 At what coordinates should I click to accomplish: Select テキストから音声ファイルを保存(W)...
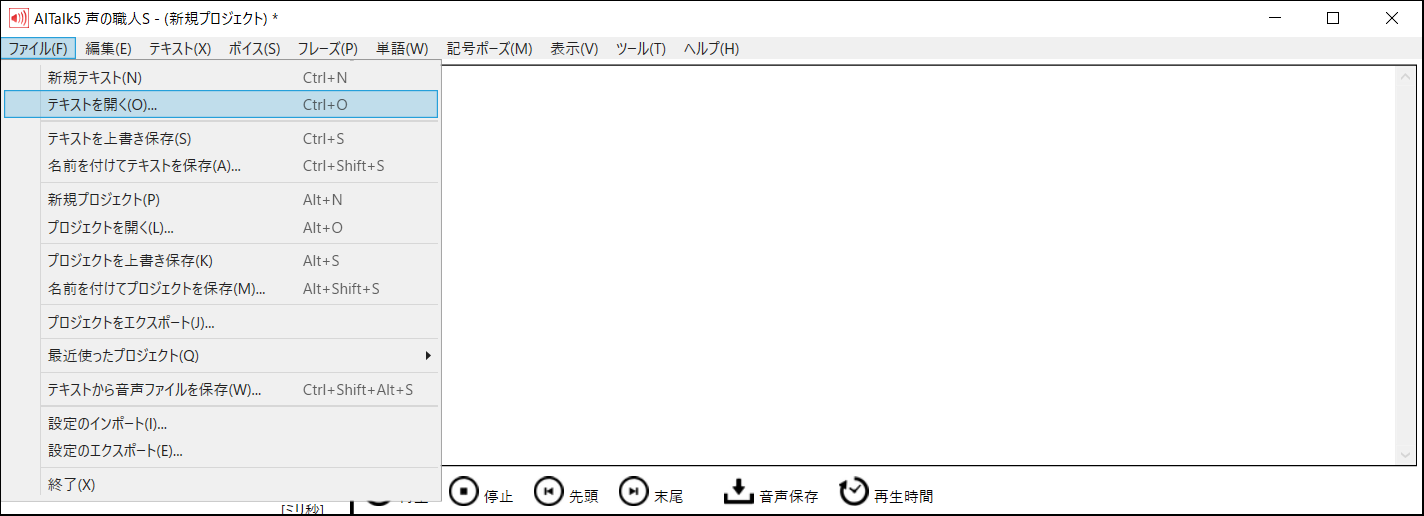[221, 390]
